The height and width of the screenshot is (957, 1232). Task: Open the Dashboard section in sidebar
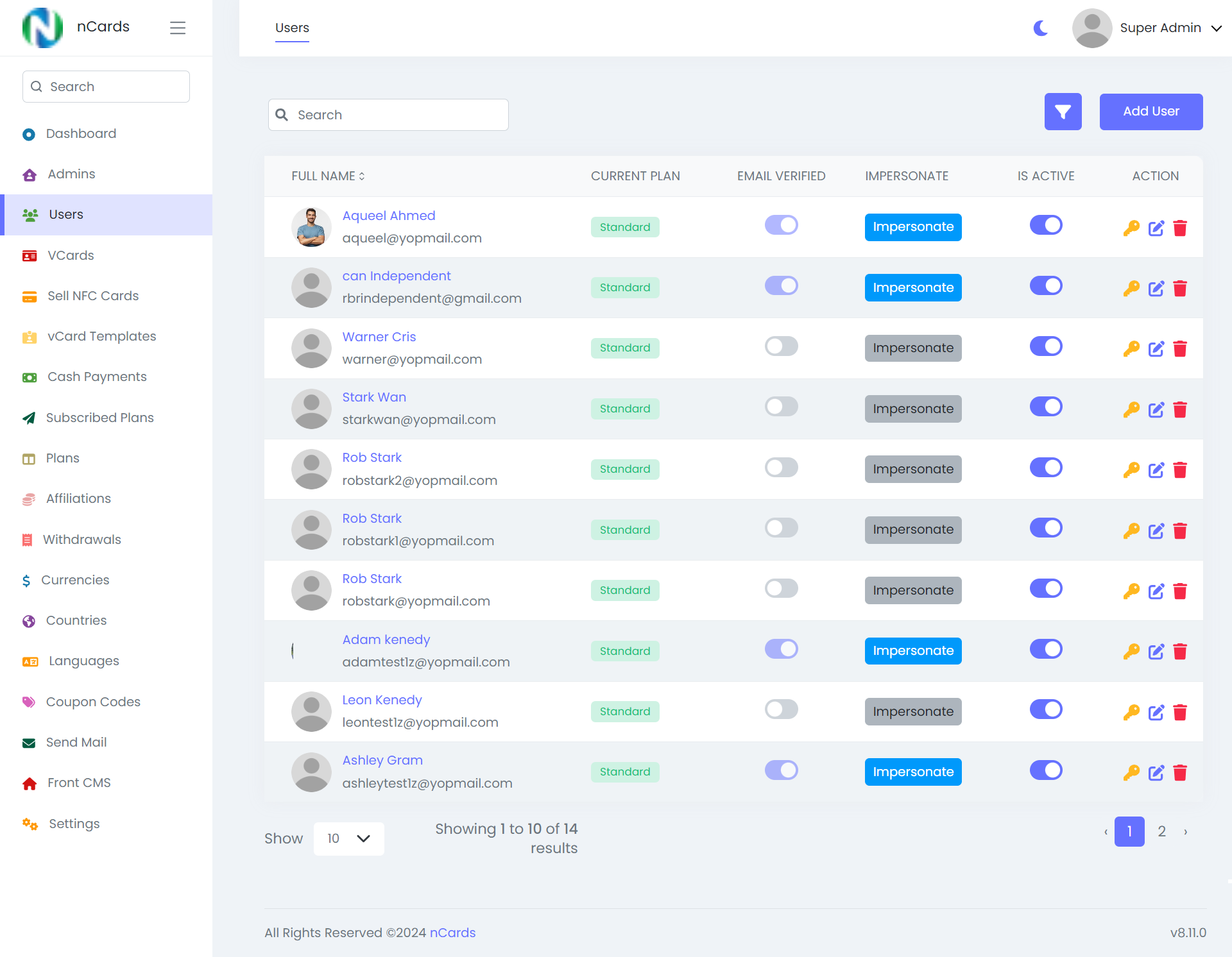coord(81,133)
